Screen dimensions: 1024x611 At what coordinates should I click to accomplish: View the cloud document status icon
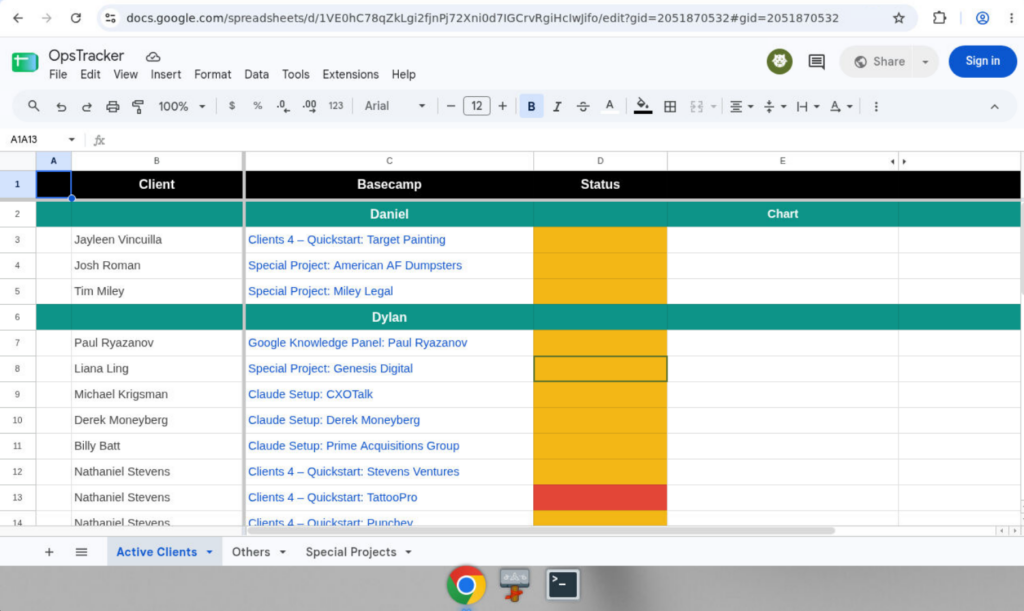(x=153, y=57)
